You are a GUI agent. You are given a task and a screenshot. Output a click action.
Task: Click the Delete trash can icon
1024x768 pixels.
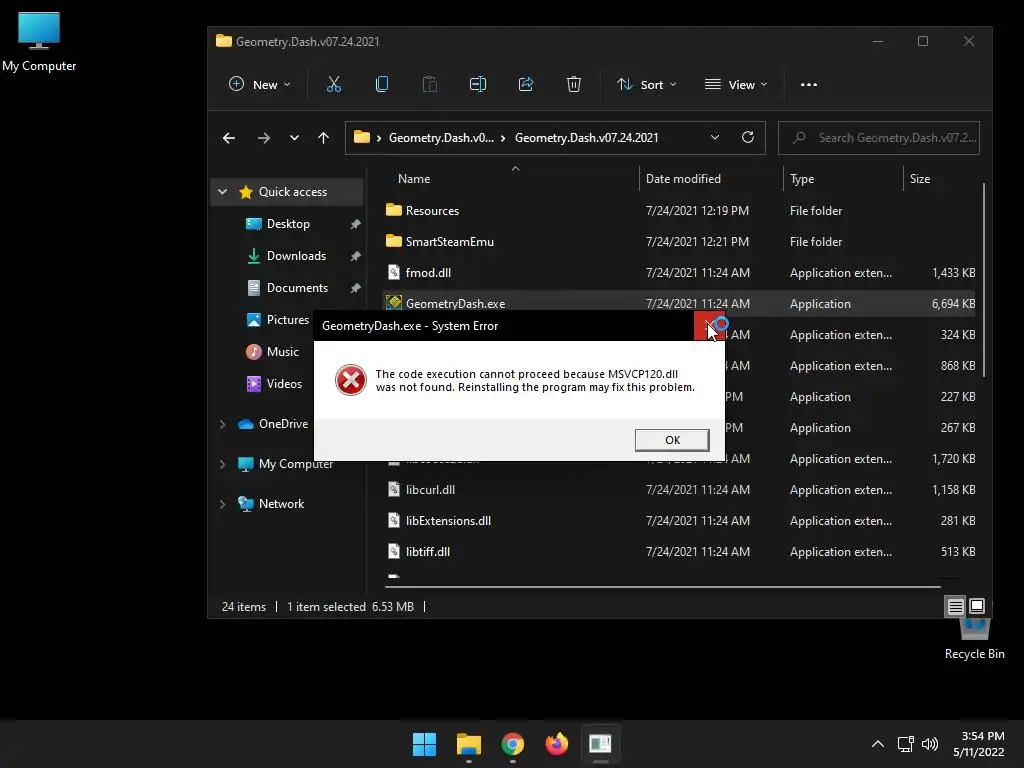point(573,84)
